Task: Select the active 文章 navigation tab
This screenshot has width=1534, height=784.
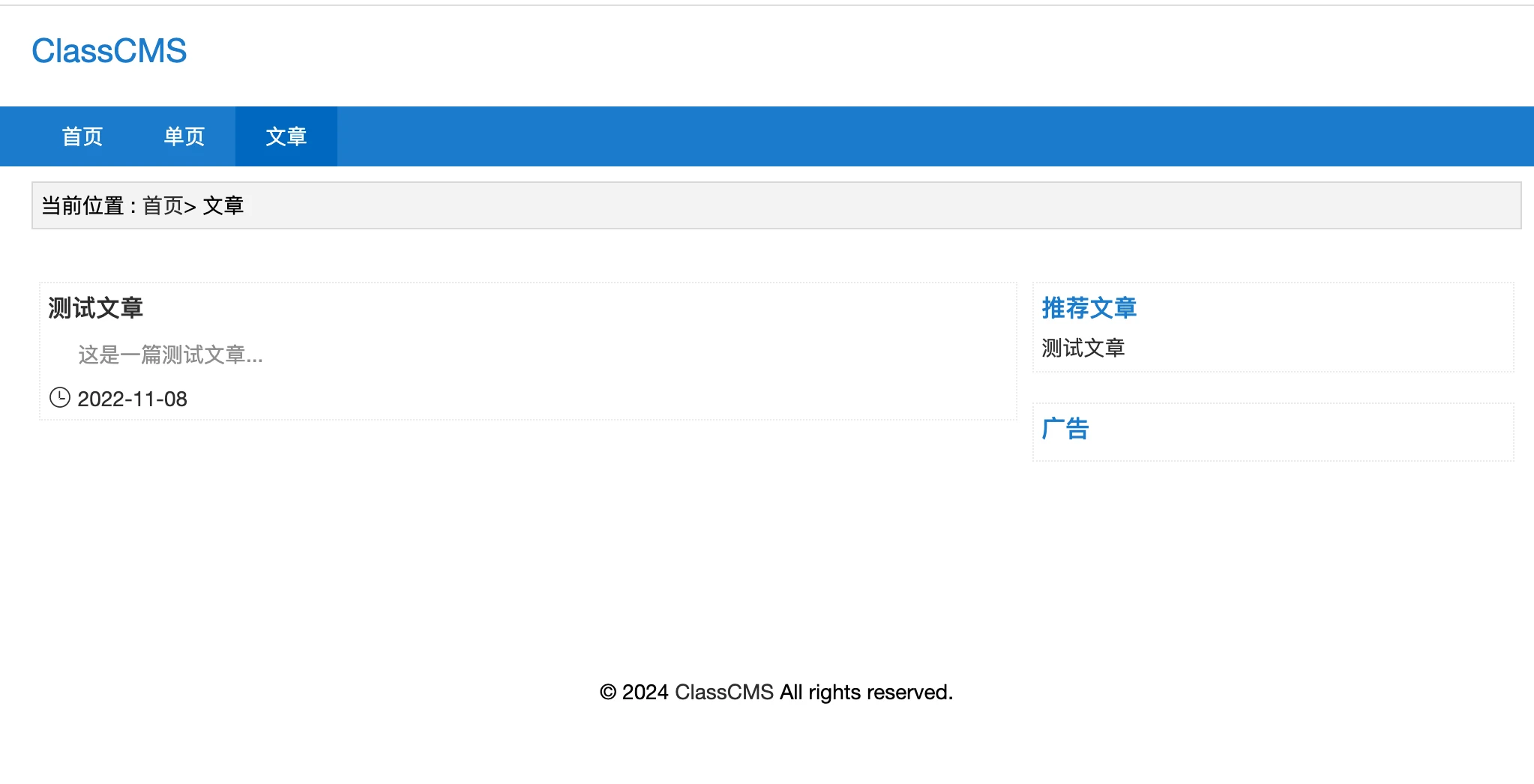Action: coord(286,136)
